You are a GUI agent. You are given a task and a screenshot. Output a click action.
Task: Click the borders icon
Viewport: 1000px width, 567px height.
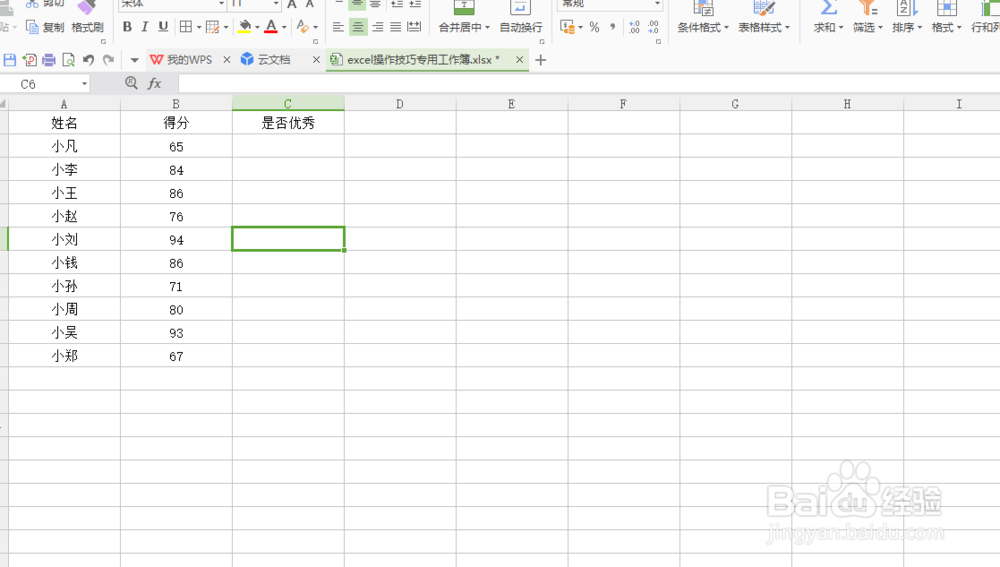[x=186, y=27]
